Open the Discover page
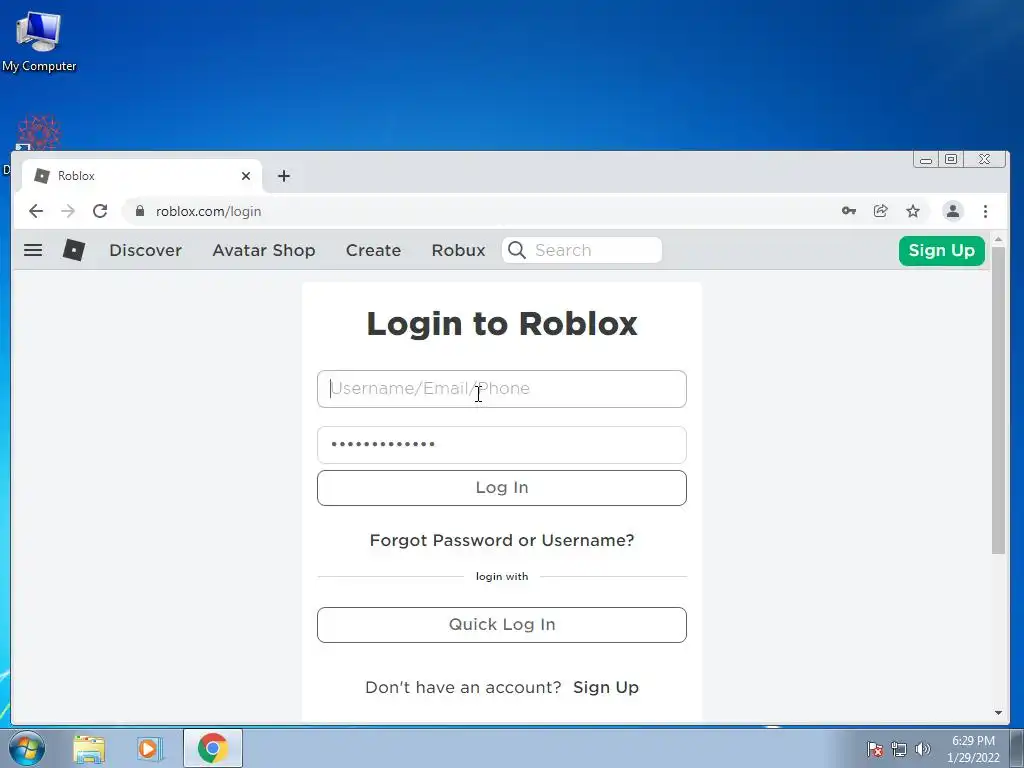Screen dimensions: 1024x768 click(x=146, y=250)
